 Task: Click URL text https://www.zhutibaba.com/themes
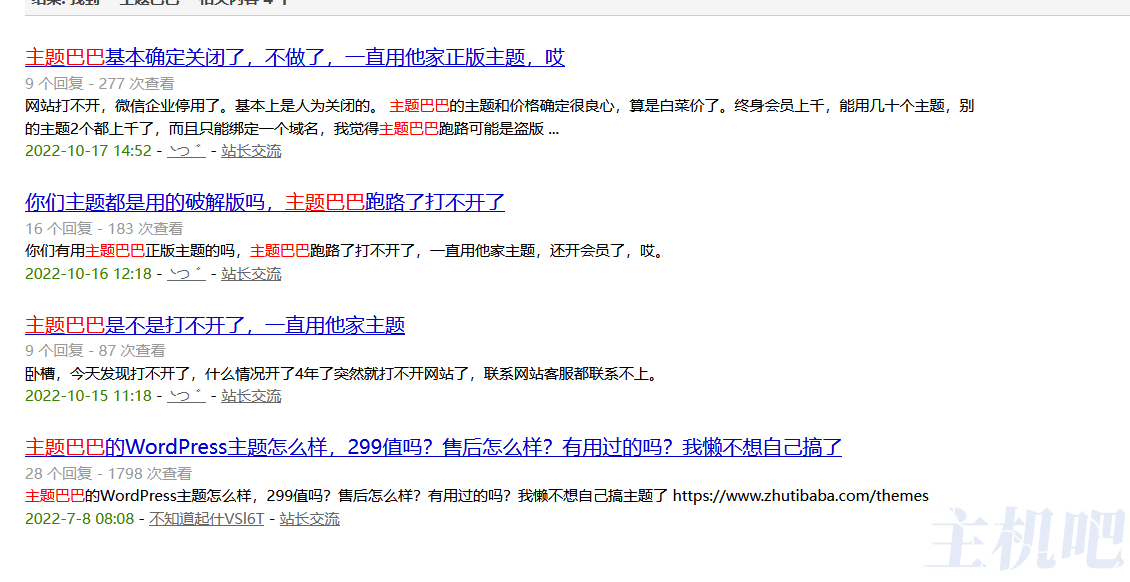pyautogui.click(x=801, y=496)
